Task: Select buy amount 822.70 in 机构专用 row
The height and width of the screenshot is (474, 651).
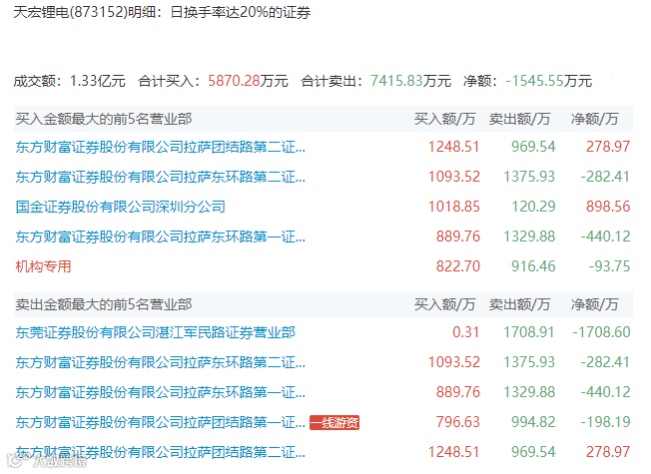Action: click(458, 266)
